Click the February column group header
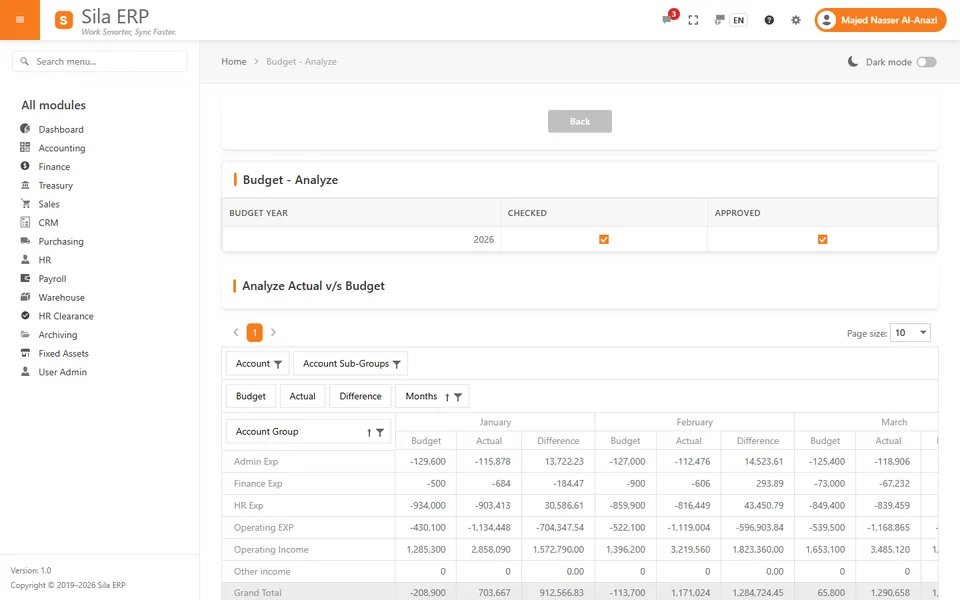960x600 pixels. point(694,422)
